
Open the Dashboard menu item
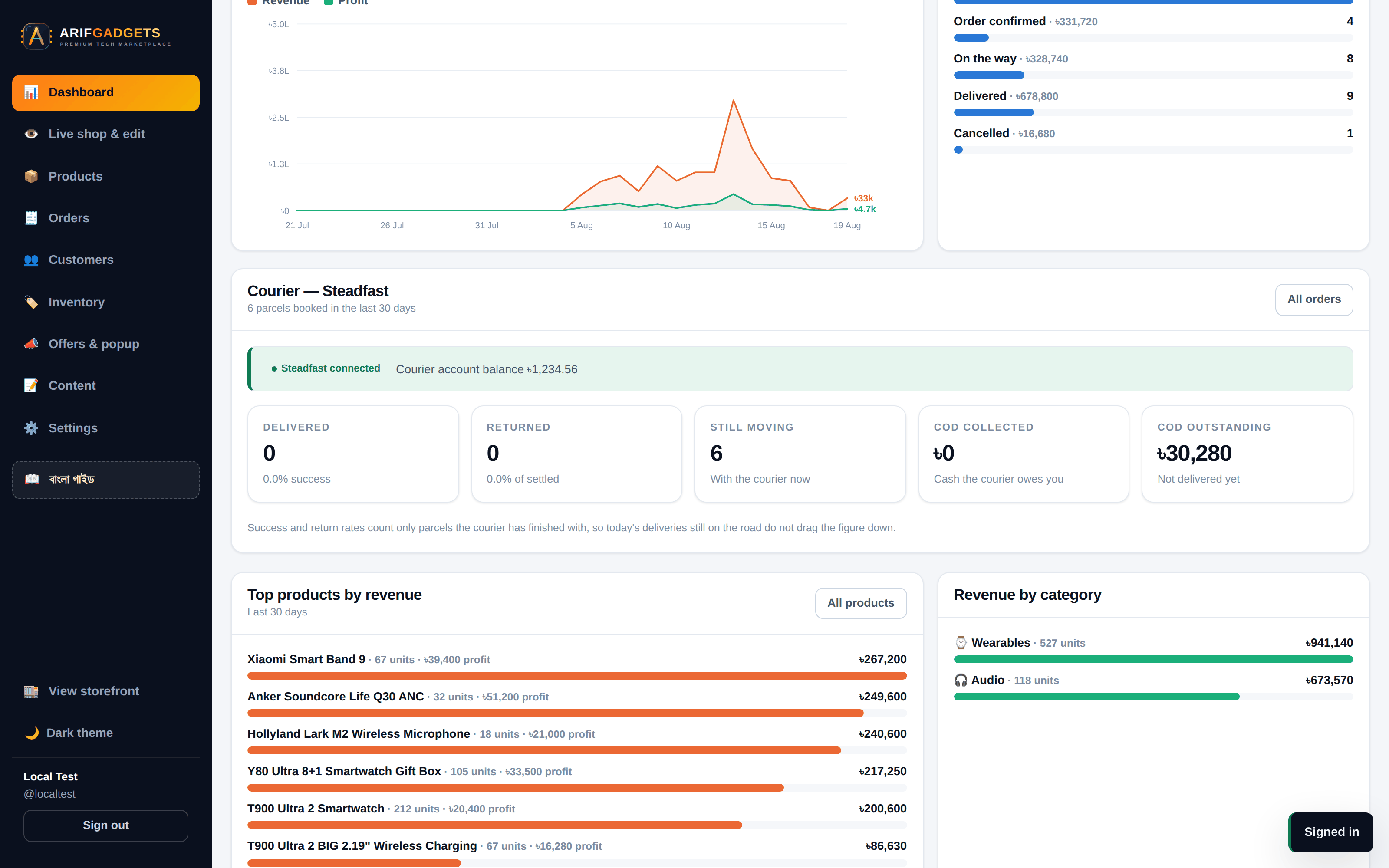(105, 92)
